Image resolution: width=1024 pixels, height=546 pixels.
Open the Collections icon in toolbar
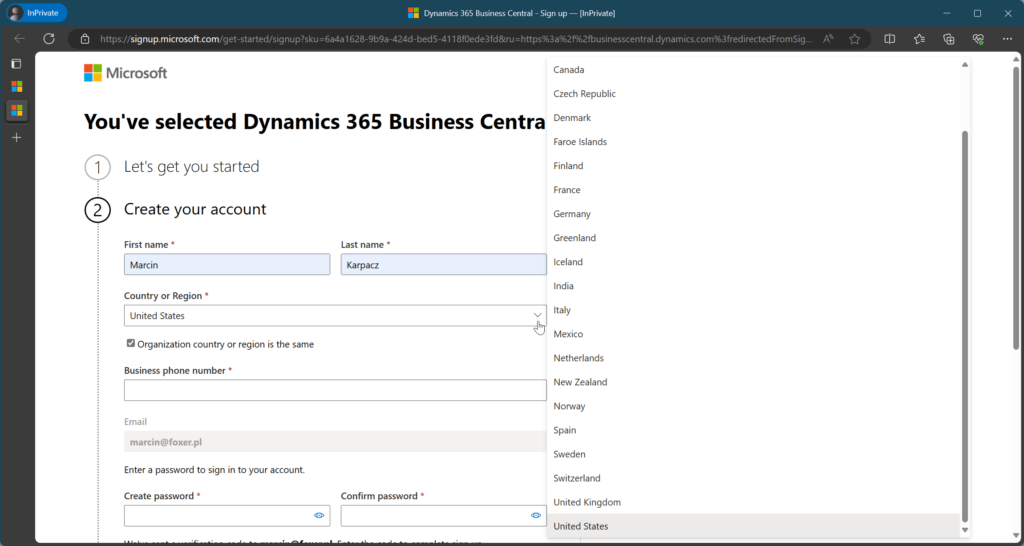[949, 39]
